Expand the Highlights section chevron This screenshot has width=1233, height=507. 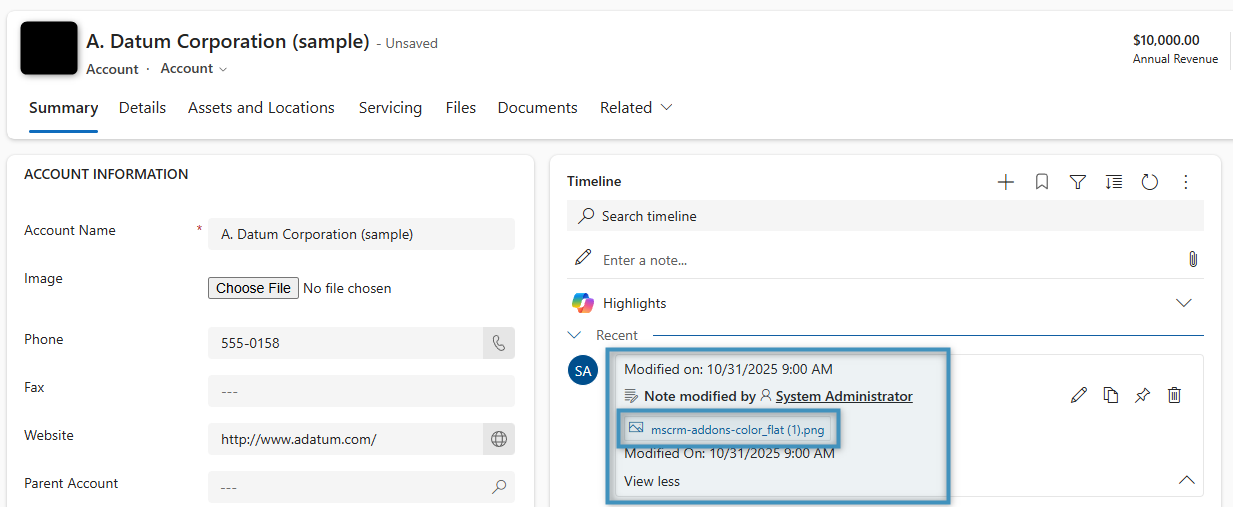pos(1184,303)
